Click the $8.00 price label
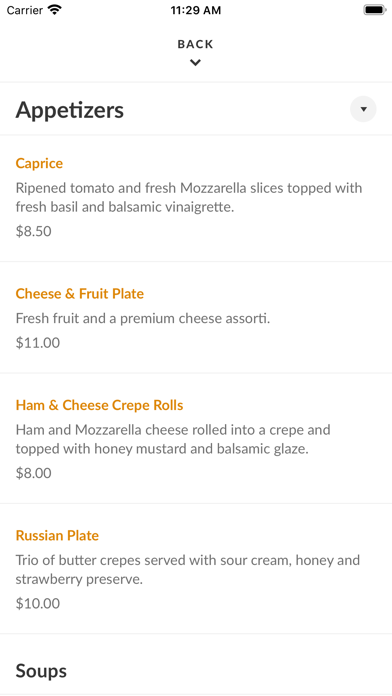 33,473
